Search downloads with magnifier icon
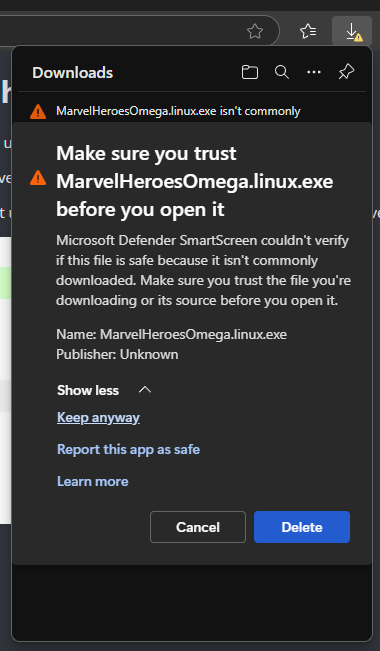 282,72
